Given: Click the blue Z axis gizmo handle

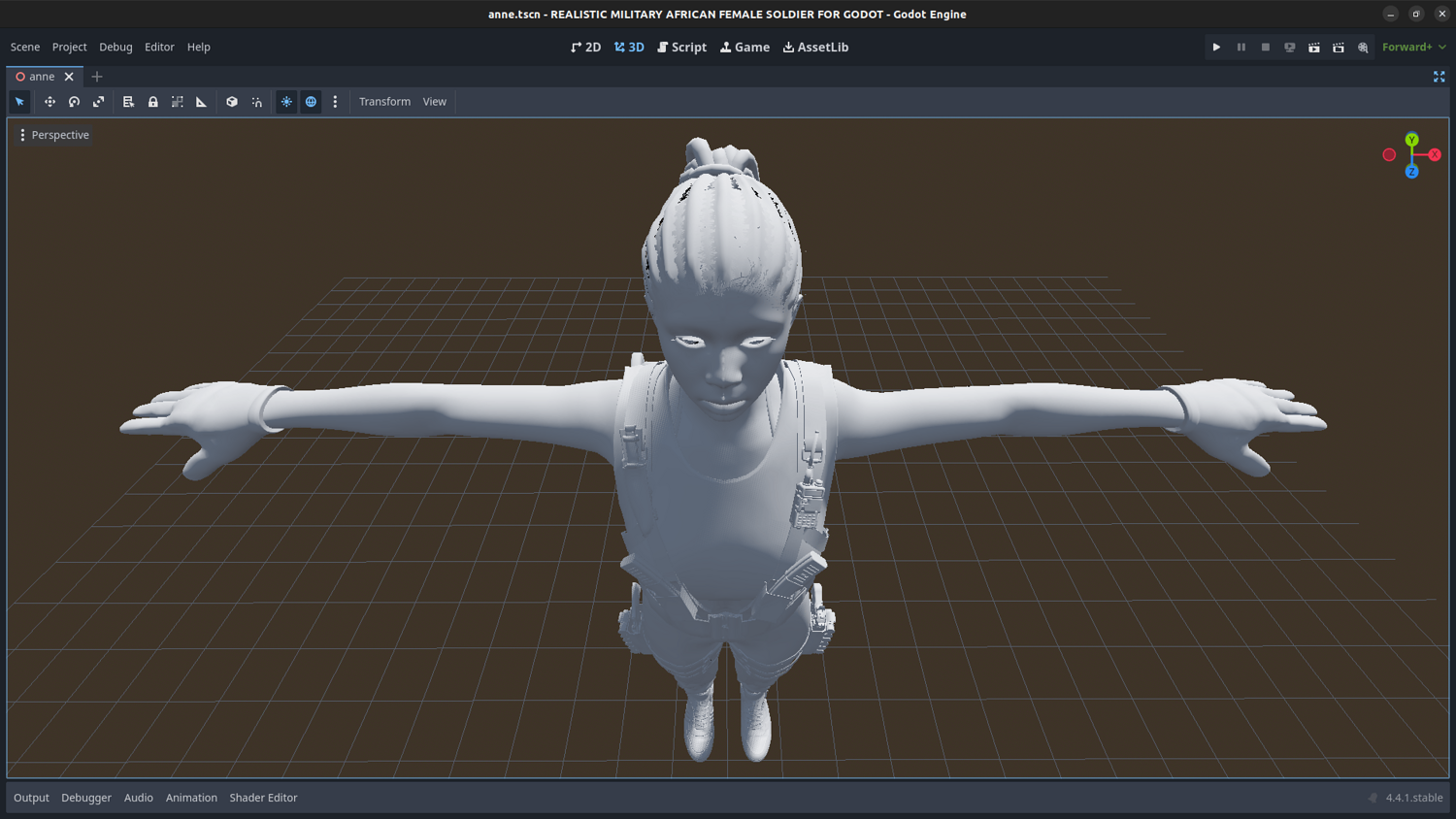Looking at the screenshot, I should (x=1411, y=172).
